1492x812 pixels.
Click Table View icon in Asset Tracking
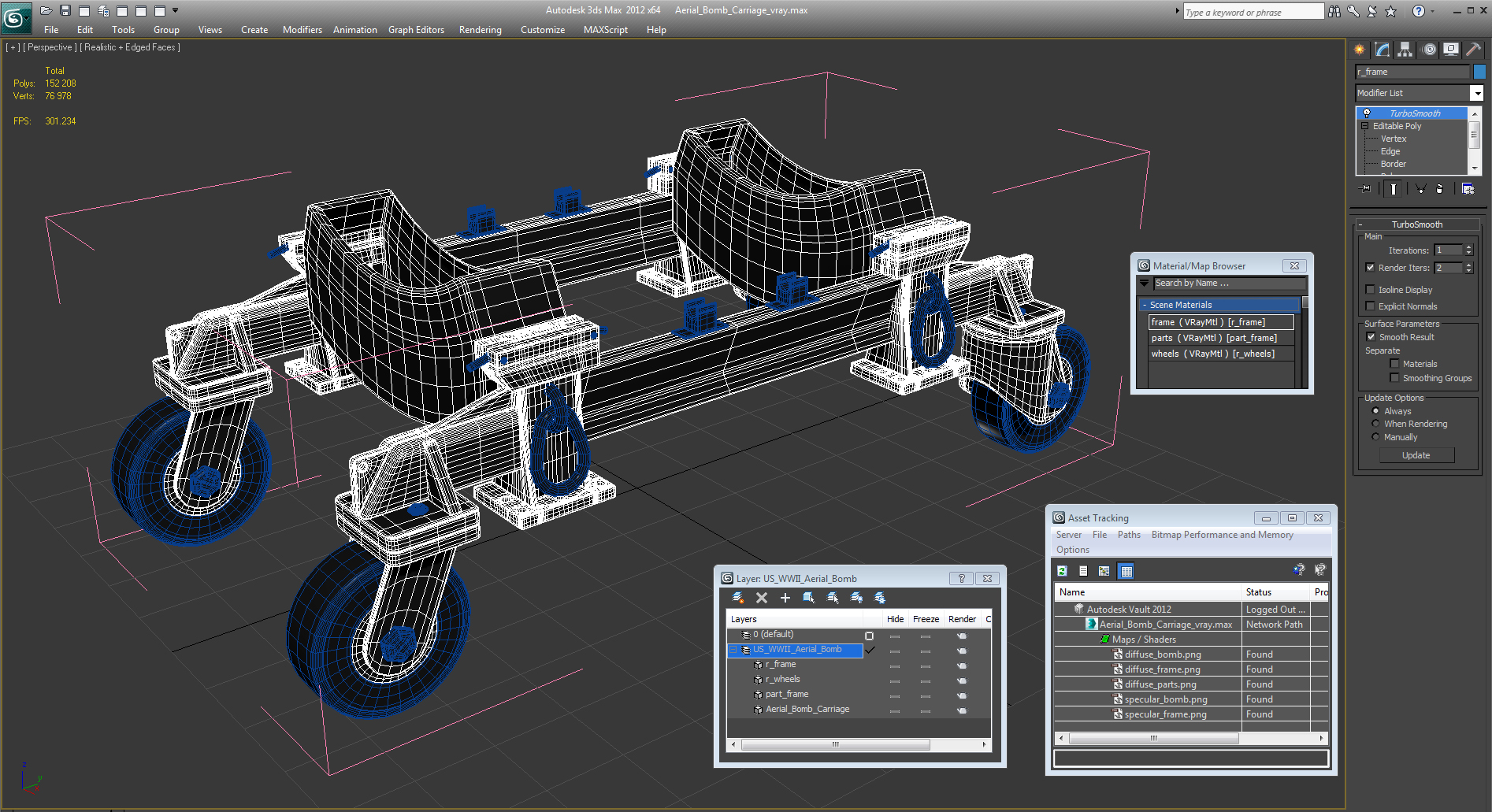tap(1126, 571)
